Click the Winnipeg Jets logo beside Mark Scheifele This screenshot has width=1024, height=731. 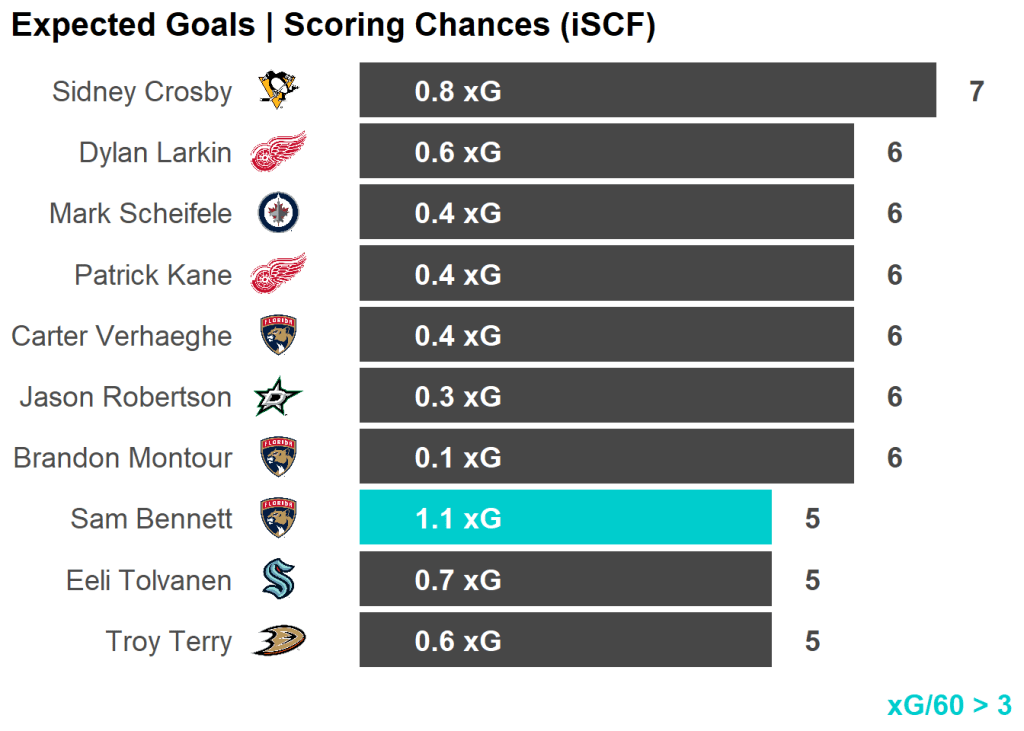point(278,213)
